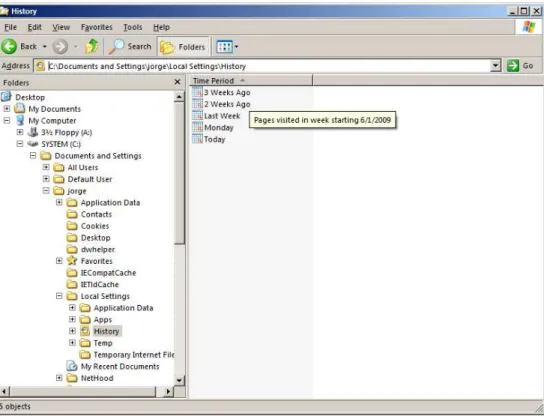Click the address bar History icon
The image size is (544, 416).
pos(40,66)
